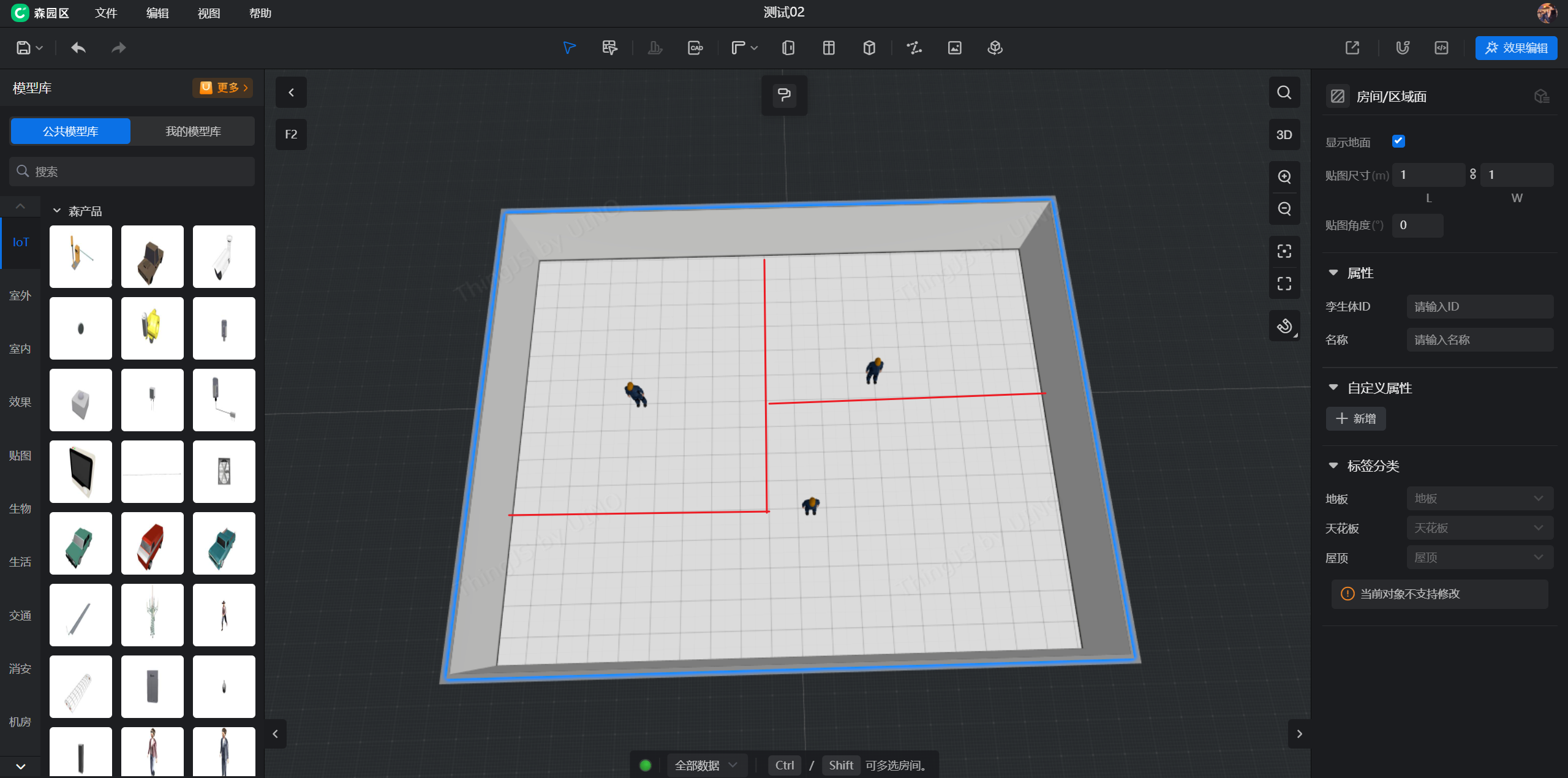
Task: Add a custom property with 新增
Action: click(1356, 419)
